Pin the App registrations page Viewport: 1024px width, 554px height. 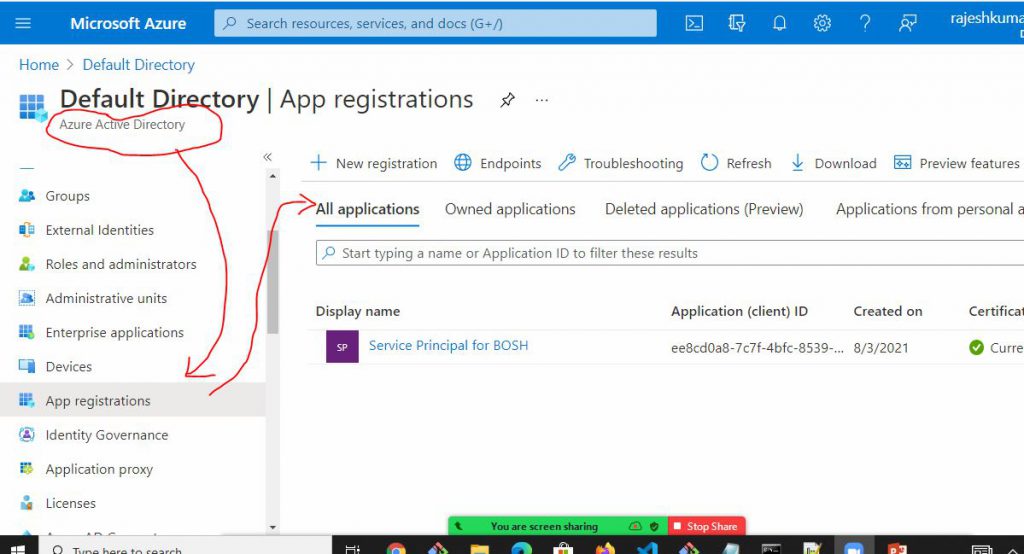coord(507,100)
